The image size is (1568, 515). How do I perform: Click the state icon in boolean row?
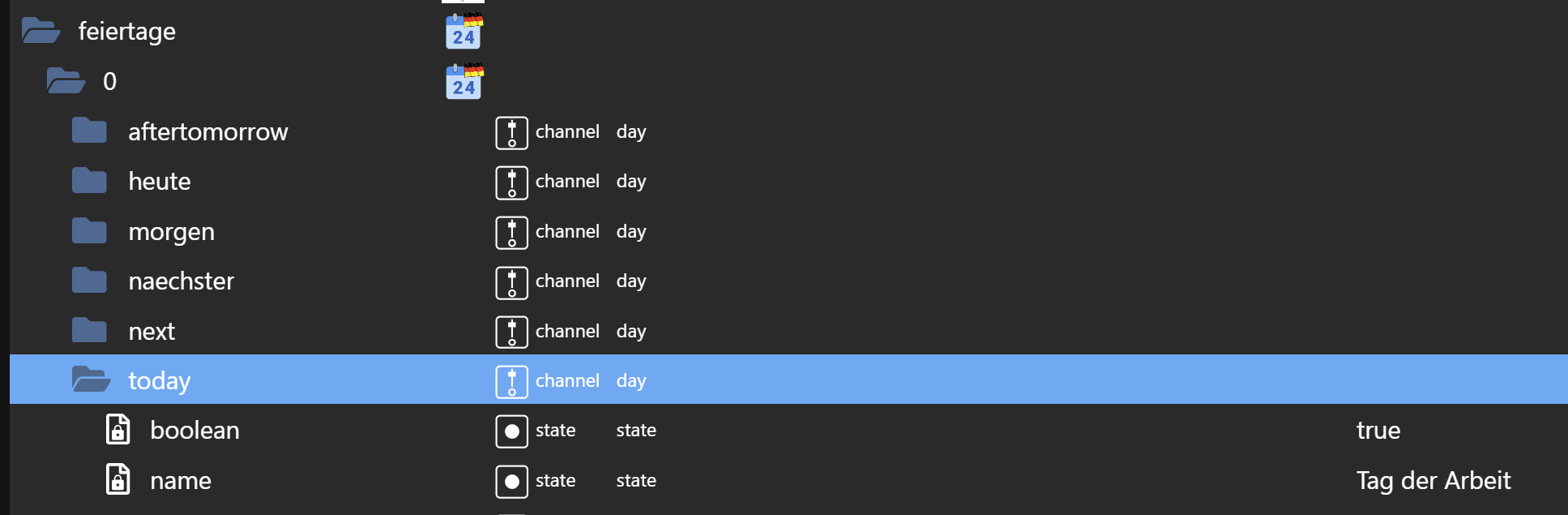pos(511,431)
